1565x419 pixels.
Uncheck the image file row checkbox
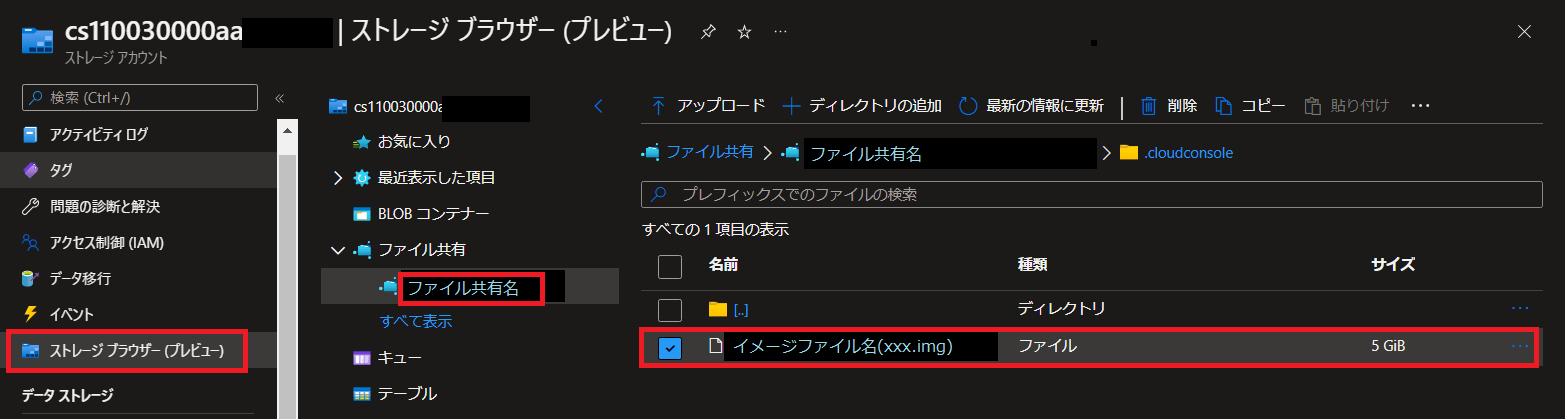pos(670,348)
